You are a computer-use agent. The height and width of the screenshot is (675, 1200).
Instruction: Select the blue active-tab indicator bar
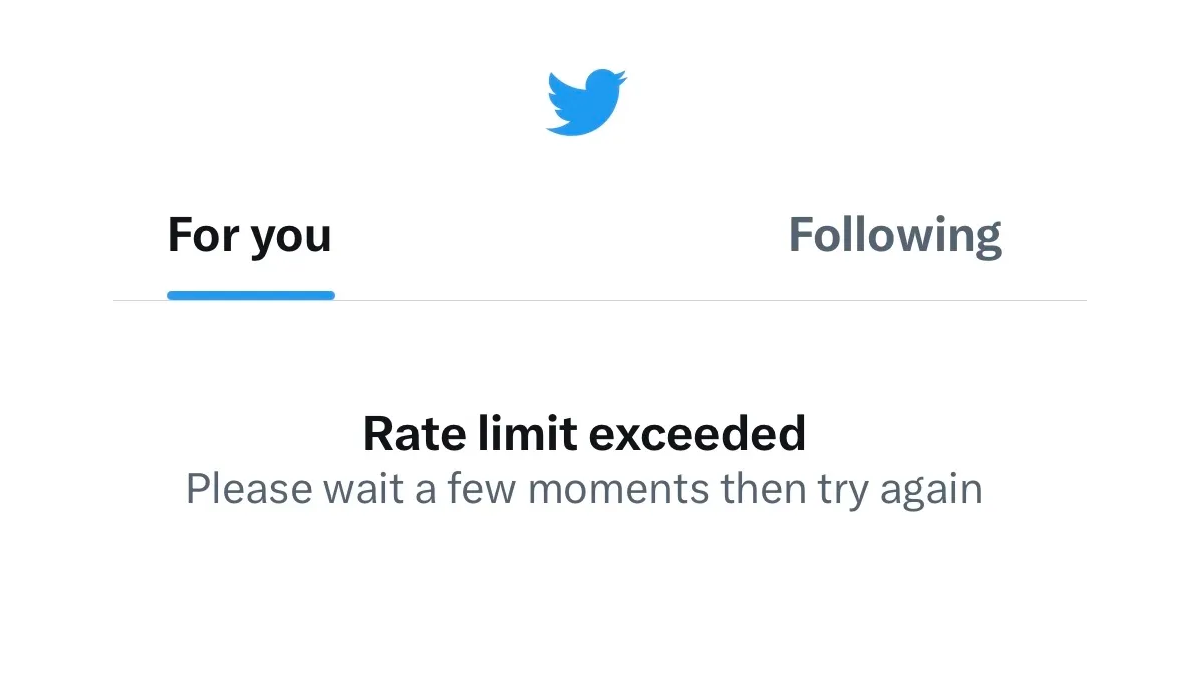pyautogui.click(x=250, y=293)
